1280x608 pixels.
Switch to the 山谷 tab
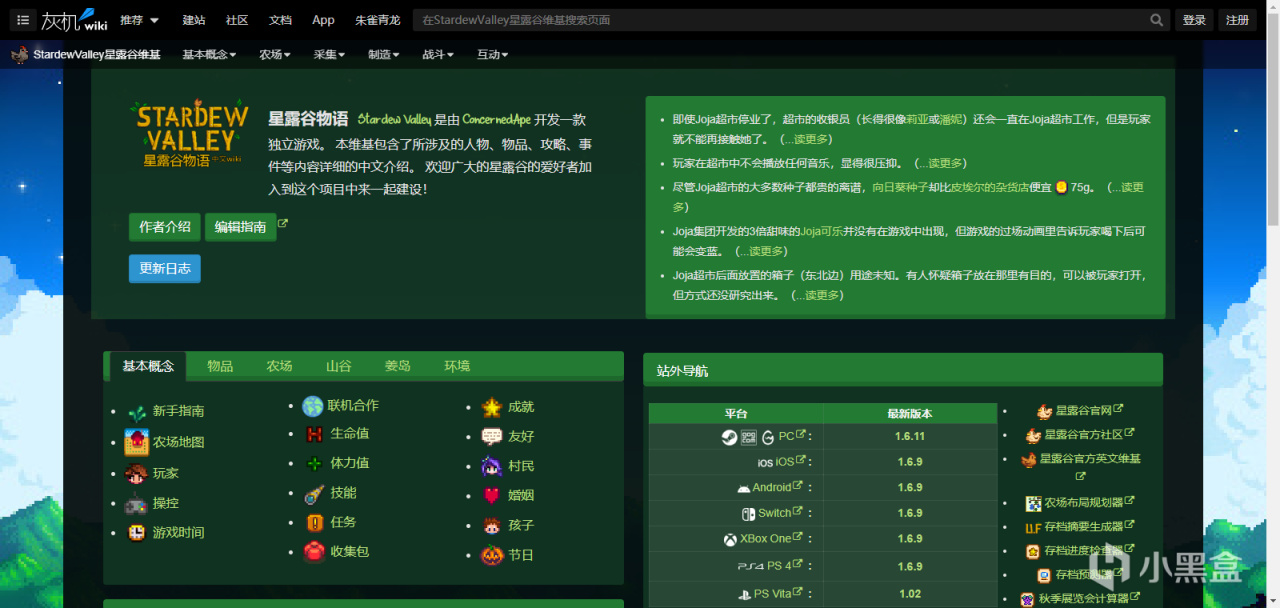[x=338, y=366]
